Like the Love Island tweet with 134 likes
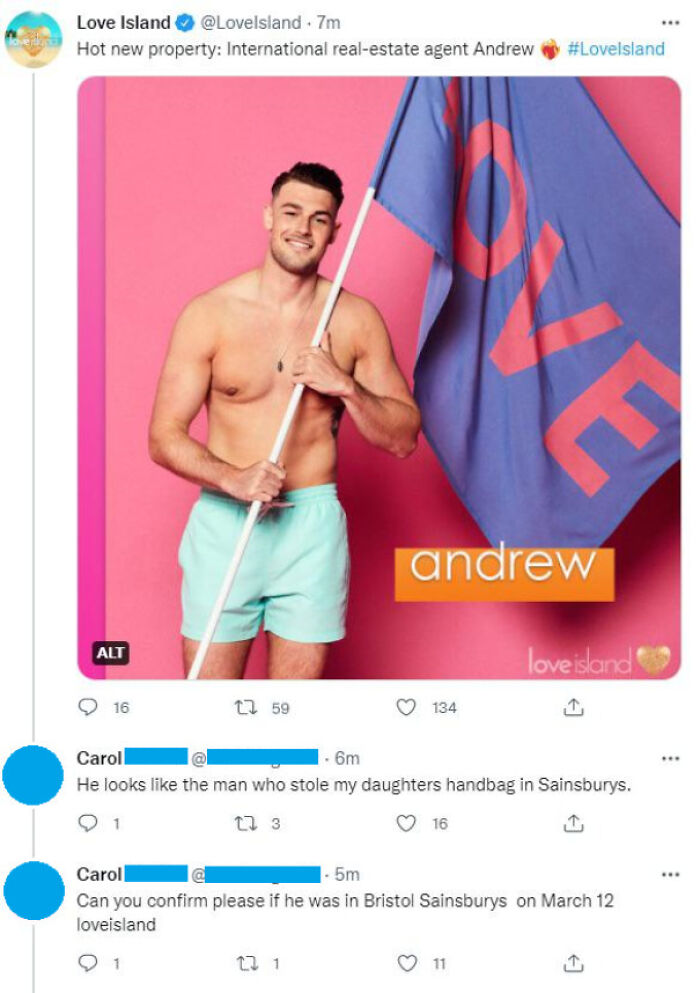 405,707
